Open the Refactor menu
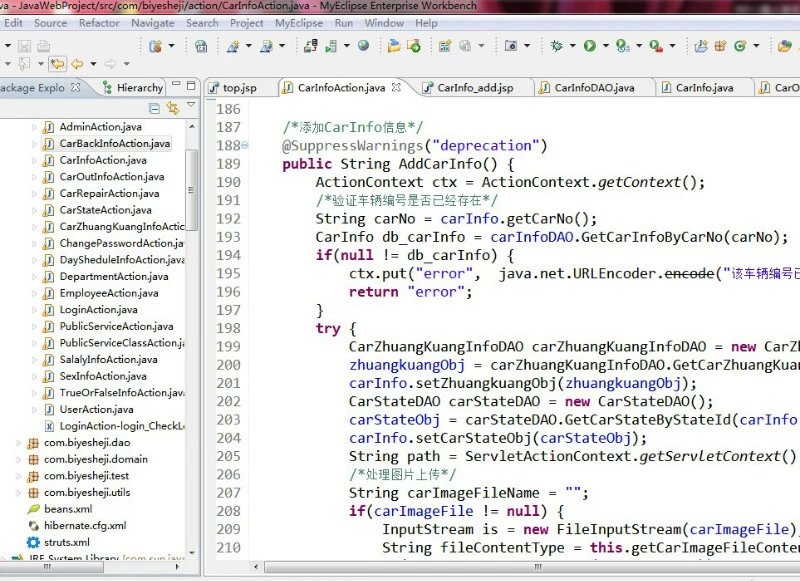800x581 pixels. [99, 23]
